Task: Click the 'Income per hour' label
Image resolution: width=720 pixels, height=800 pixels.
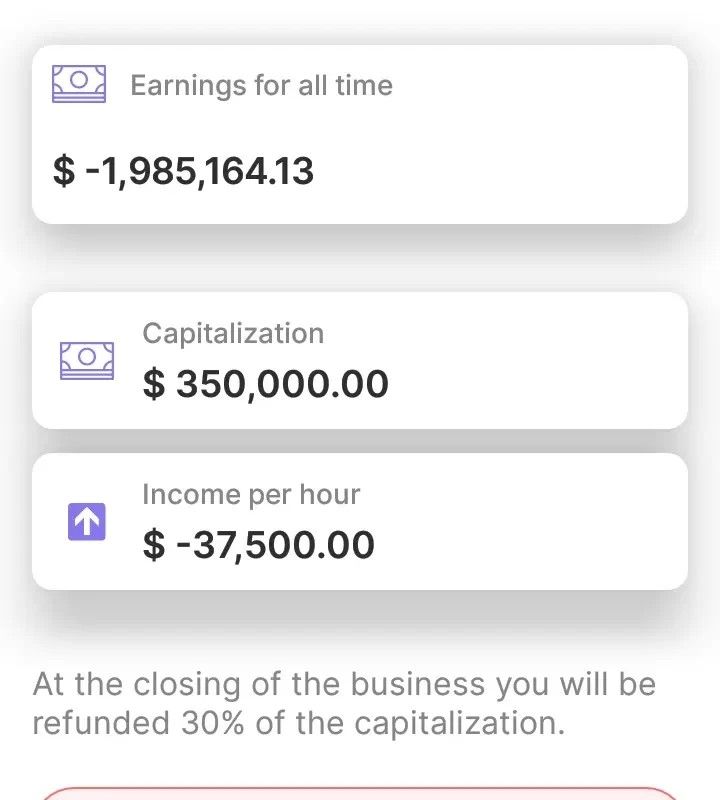Action: point(251,494)
